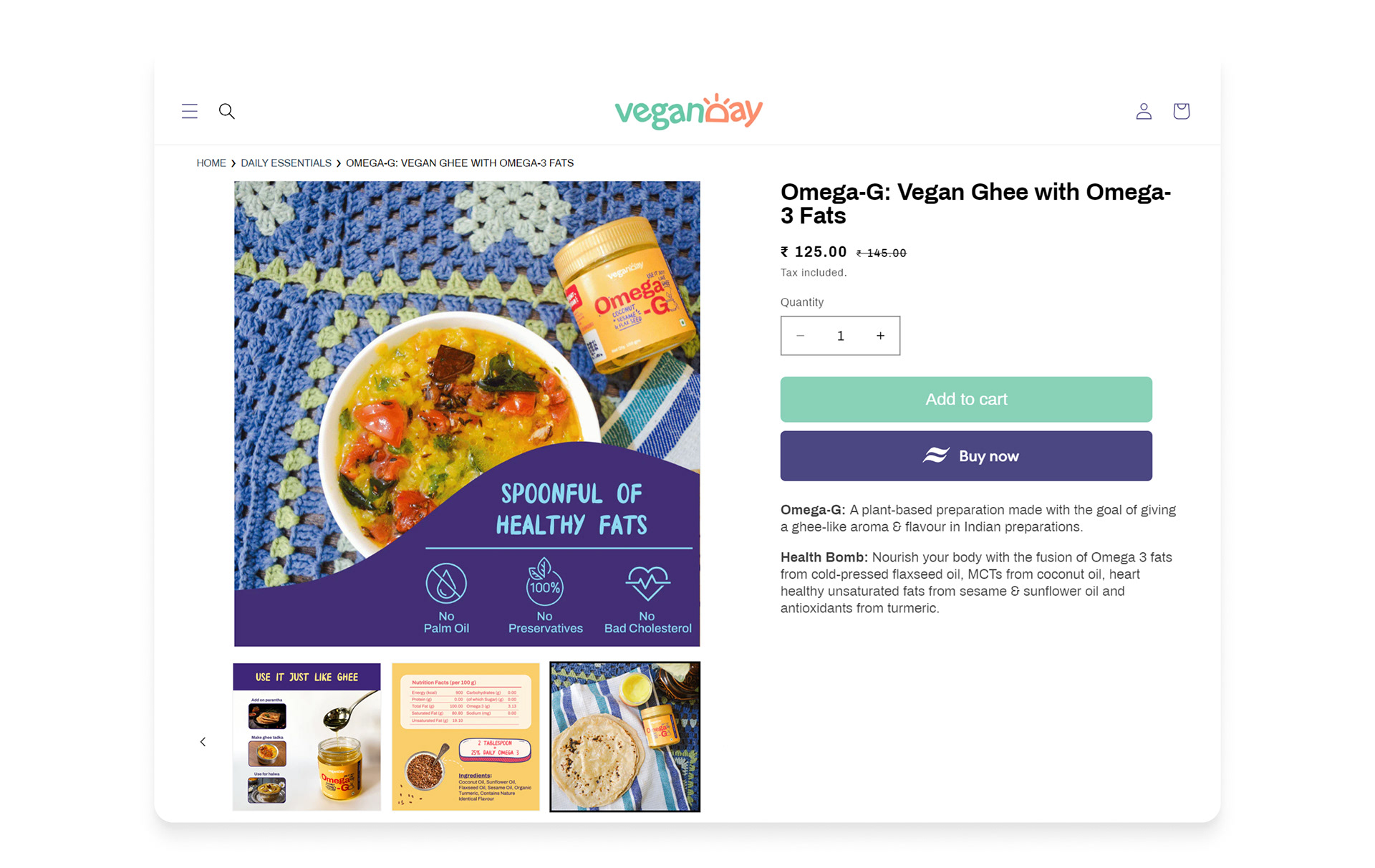Click the No Bad Cholesterol heart icon
The width and height of the screenshot is (1375, 868).
click(647, 583)
